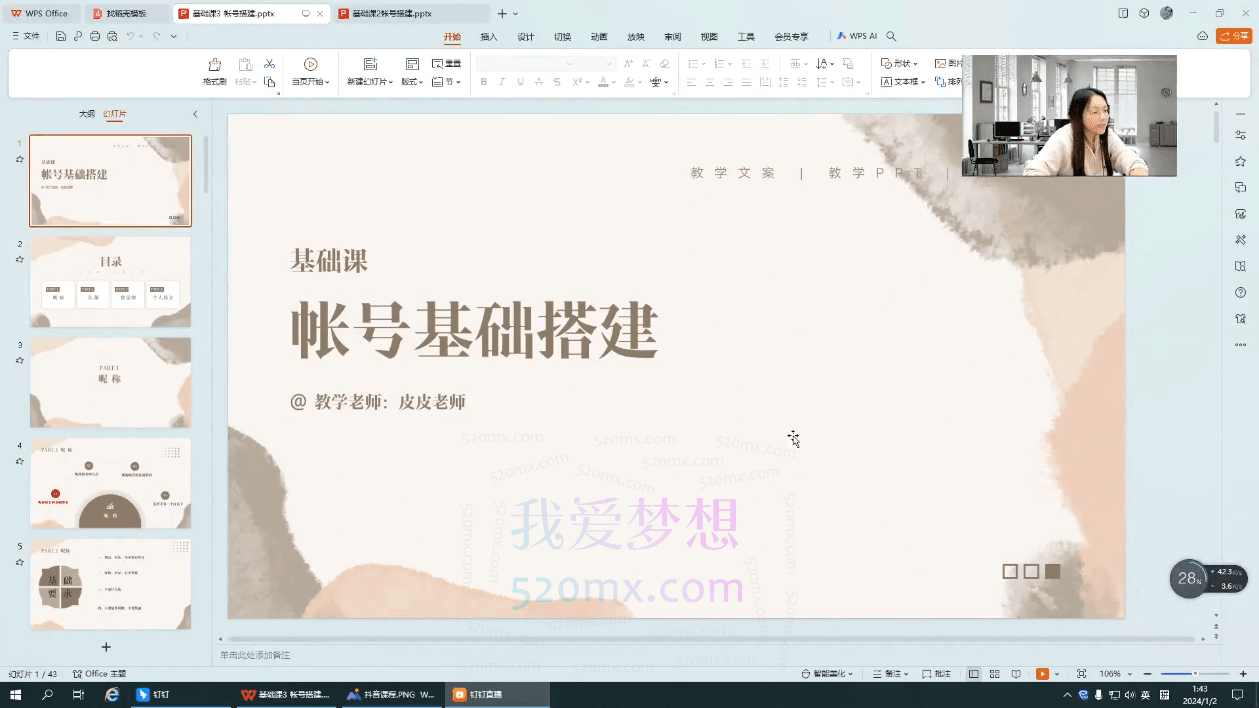Open the font size dropdown
1259x708 pixels.
(x=608, y=64)
